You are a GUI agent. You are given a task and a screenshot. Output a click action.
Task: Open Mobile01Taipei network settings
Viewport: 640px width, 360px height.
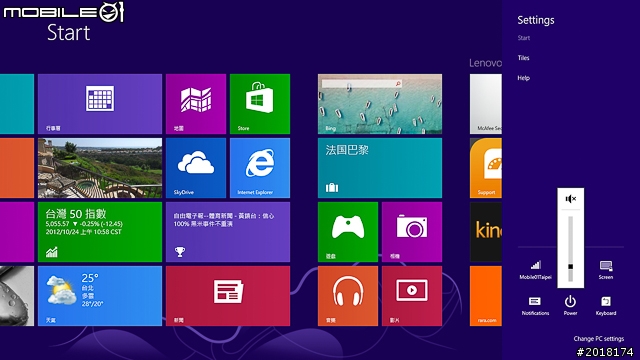(x=536, y=270)
